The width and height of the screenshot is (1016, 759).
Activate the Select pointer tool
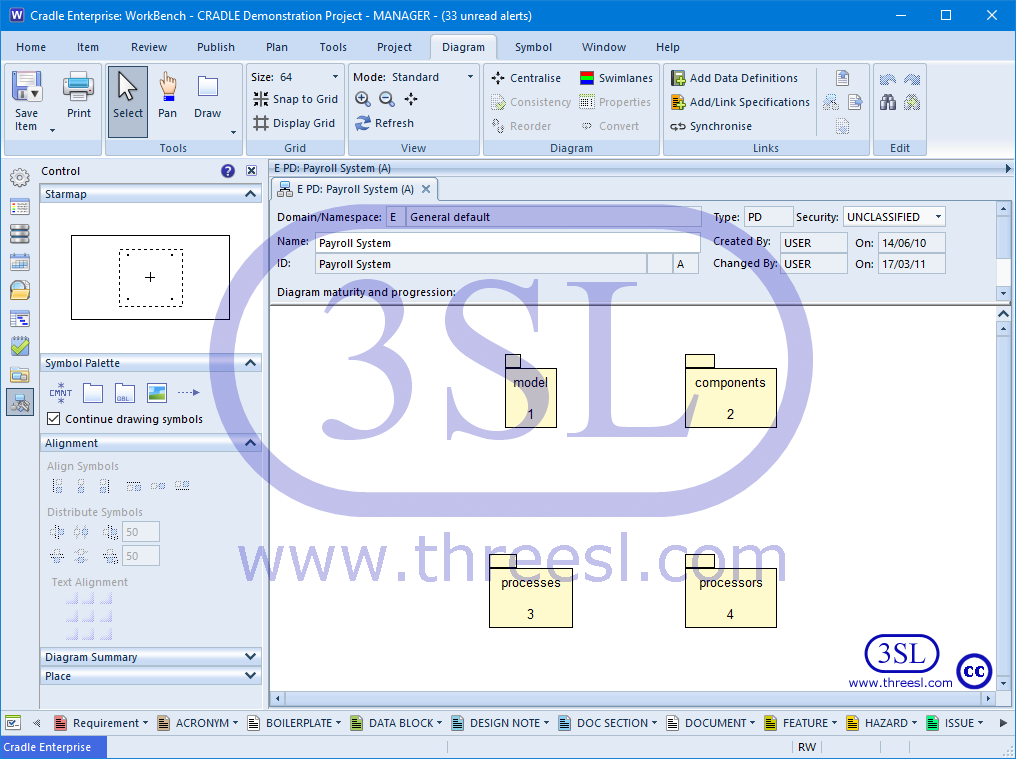(x=128, y=102)
